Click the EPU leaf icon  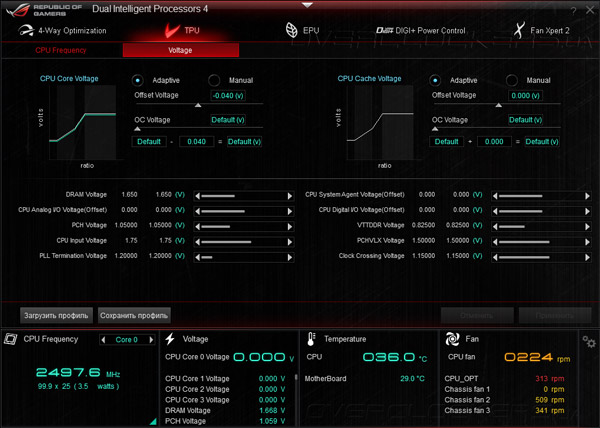(x=292, y=30)
